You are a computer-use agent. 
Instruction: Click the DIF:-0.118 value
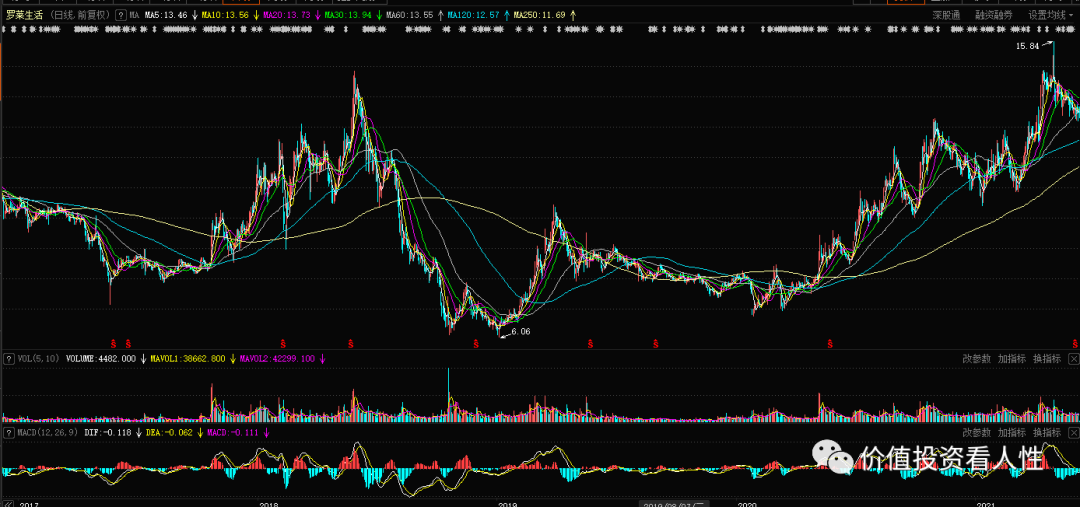[x=107, y=433]
